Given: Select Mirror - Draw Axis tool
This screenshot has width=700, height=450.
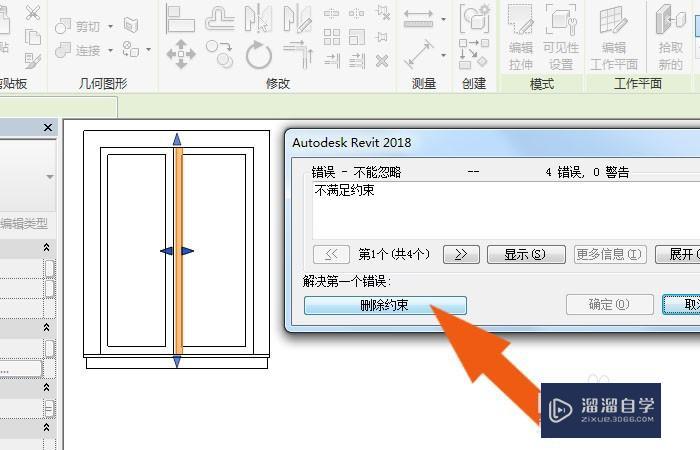Looking at the screenshot, I should 297,19.
